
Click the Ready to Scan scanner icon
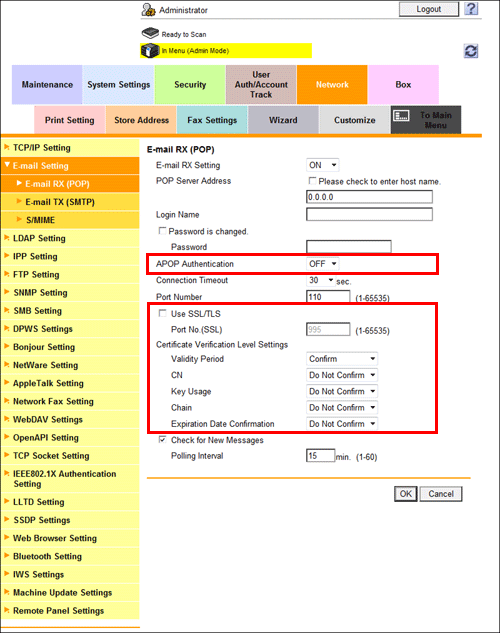(150, 33)
